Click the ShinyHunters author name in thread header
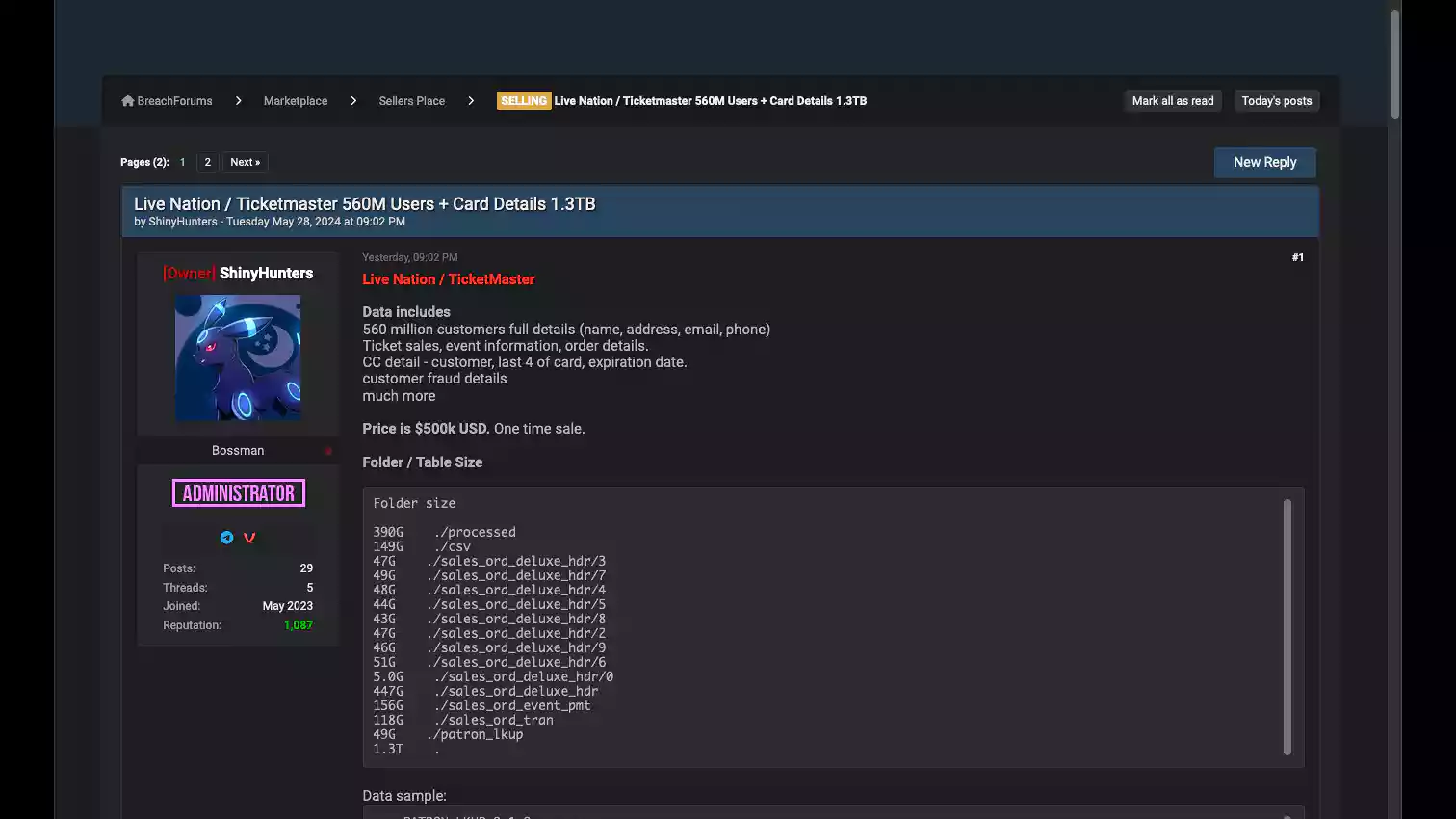This screenshot has width=1456, height=819. coord(183,222)
